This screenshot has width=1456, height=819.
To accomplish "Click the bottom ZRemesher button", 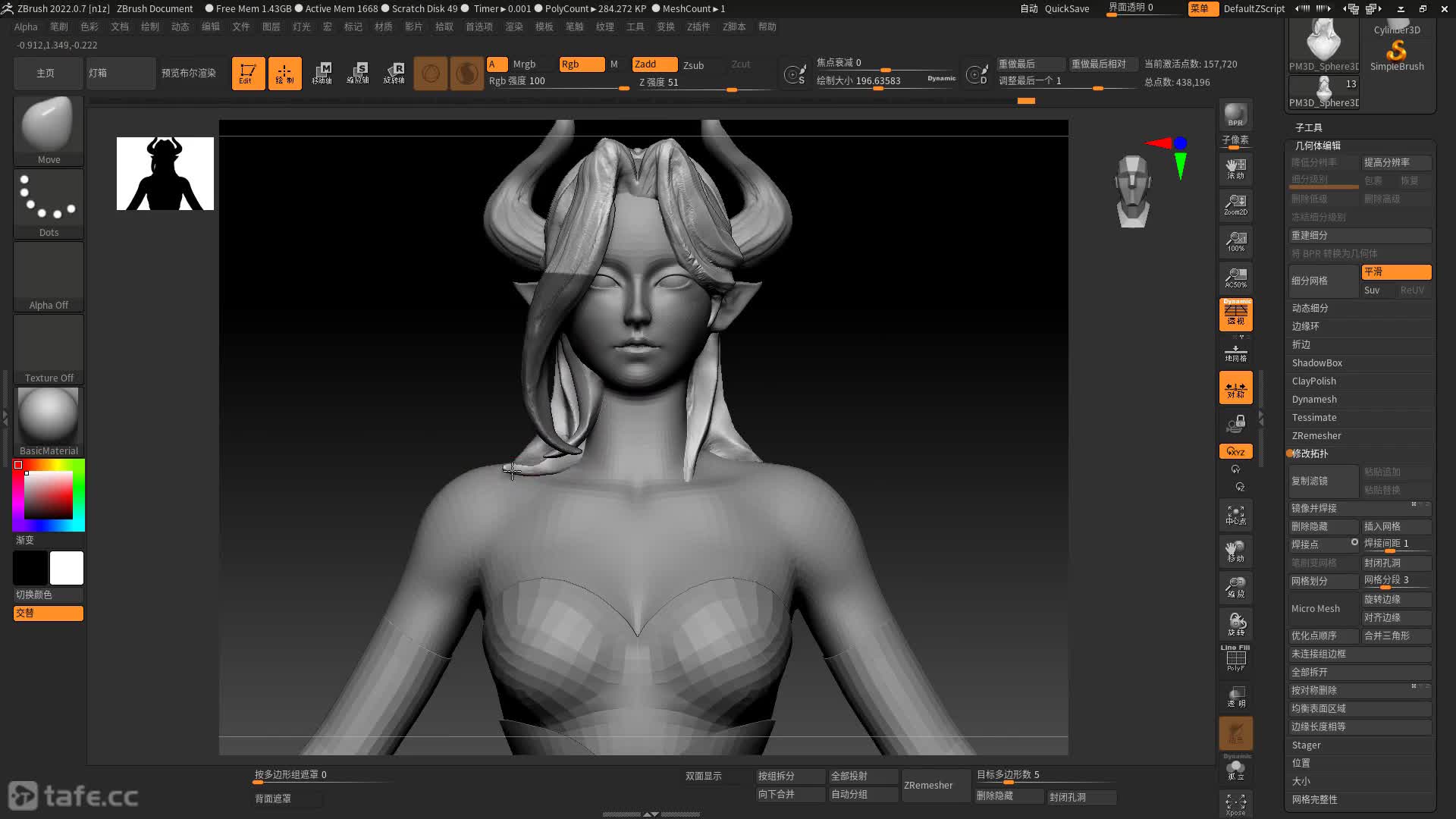I will pyautogui.click(x=936, y=786).
